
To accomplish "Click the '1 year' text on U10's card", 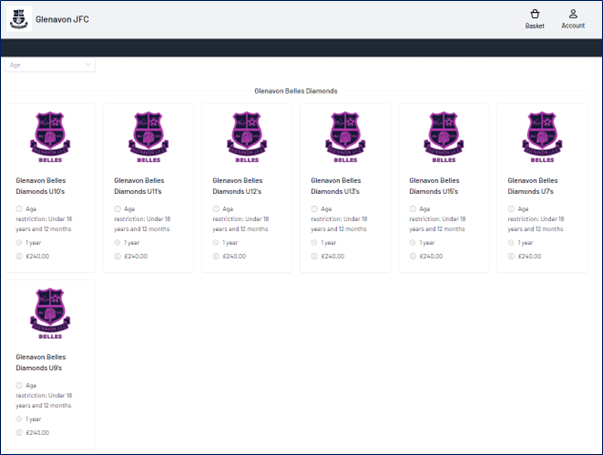I will [x=33, y=243].
